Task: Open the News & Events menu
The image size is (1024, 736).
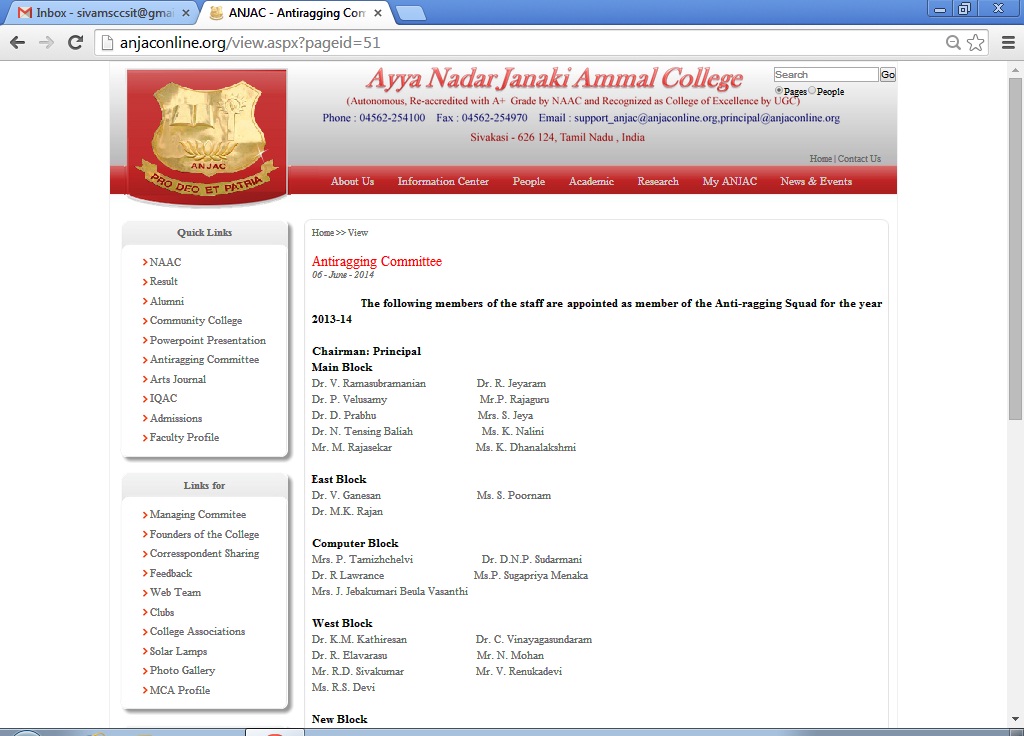Action: click(816, 182)
